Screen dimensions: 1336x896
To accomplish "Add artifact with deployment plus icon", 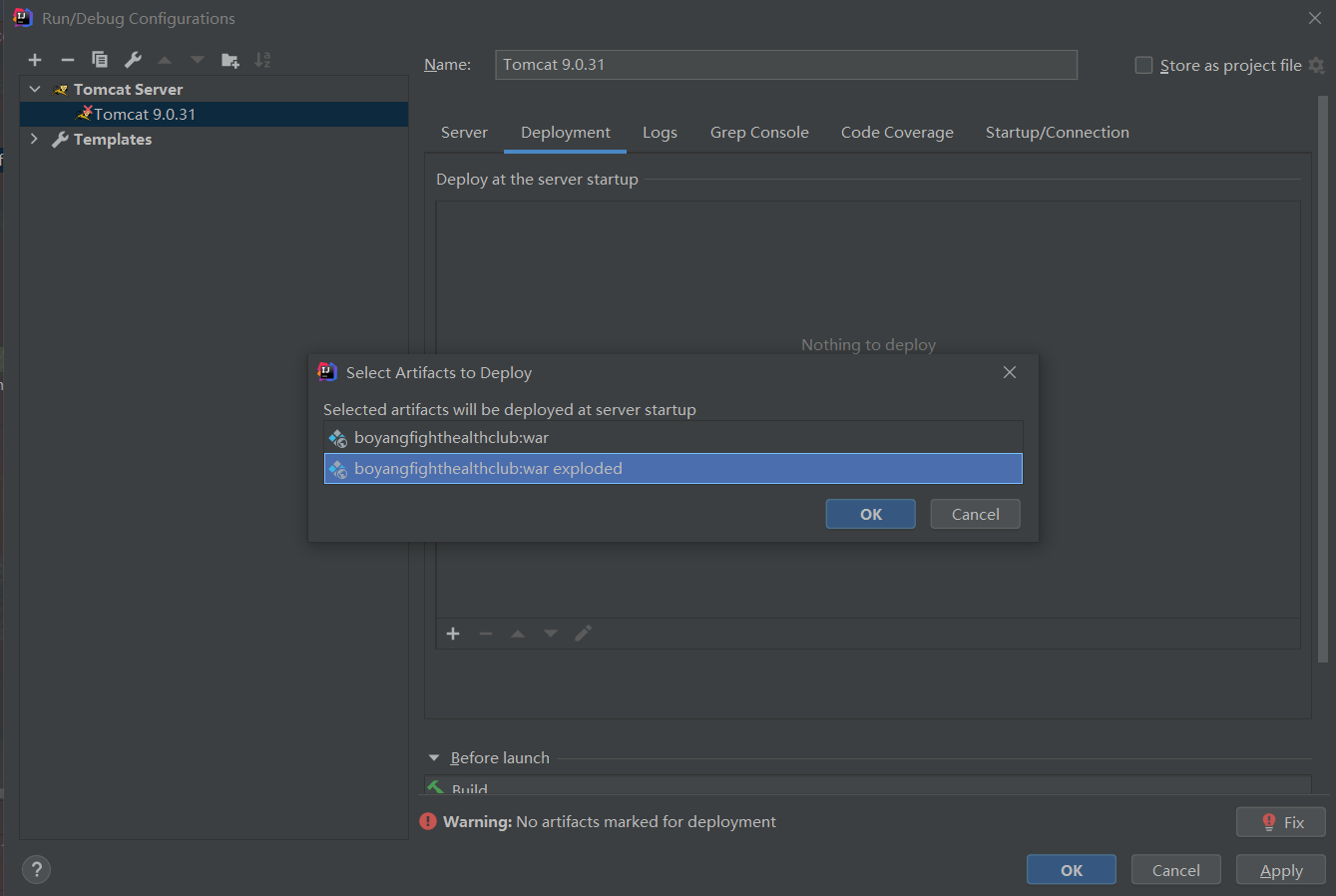I will click(453, 634).
